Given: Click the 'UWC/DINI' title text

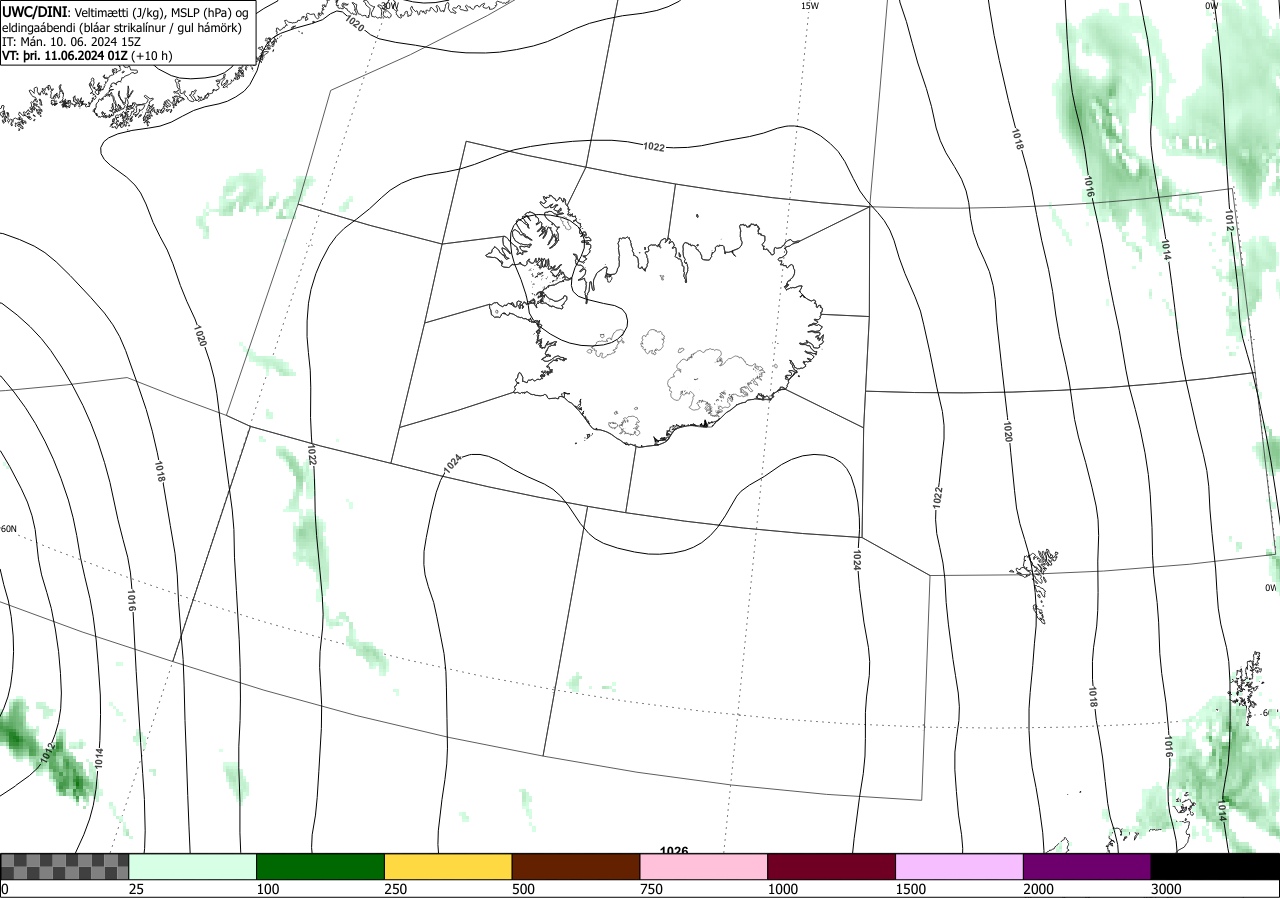Looking at the screenshot, I should point(34,11).
